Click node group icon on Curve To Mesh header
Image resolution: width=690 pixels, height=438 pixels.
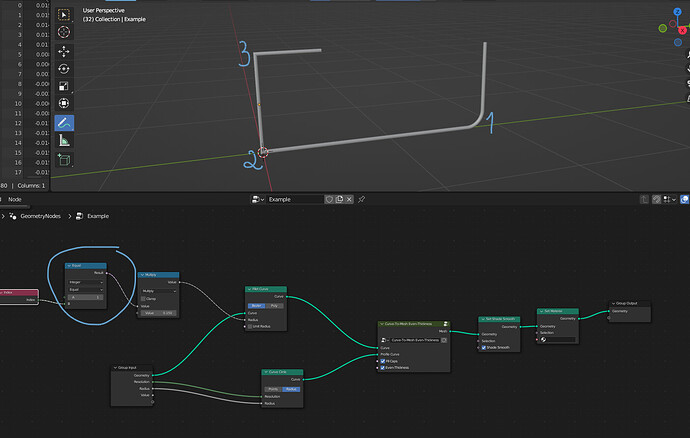click(446, 324)
